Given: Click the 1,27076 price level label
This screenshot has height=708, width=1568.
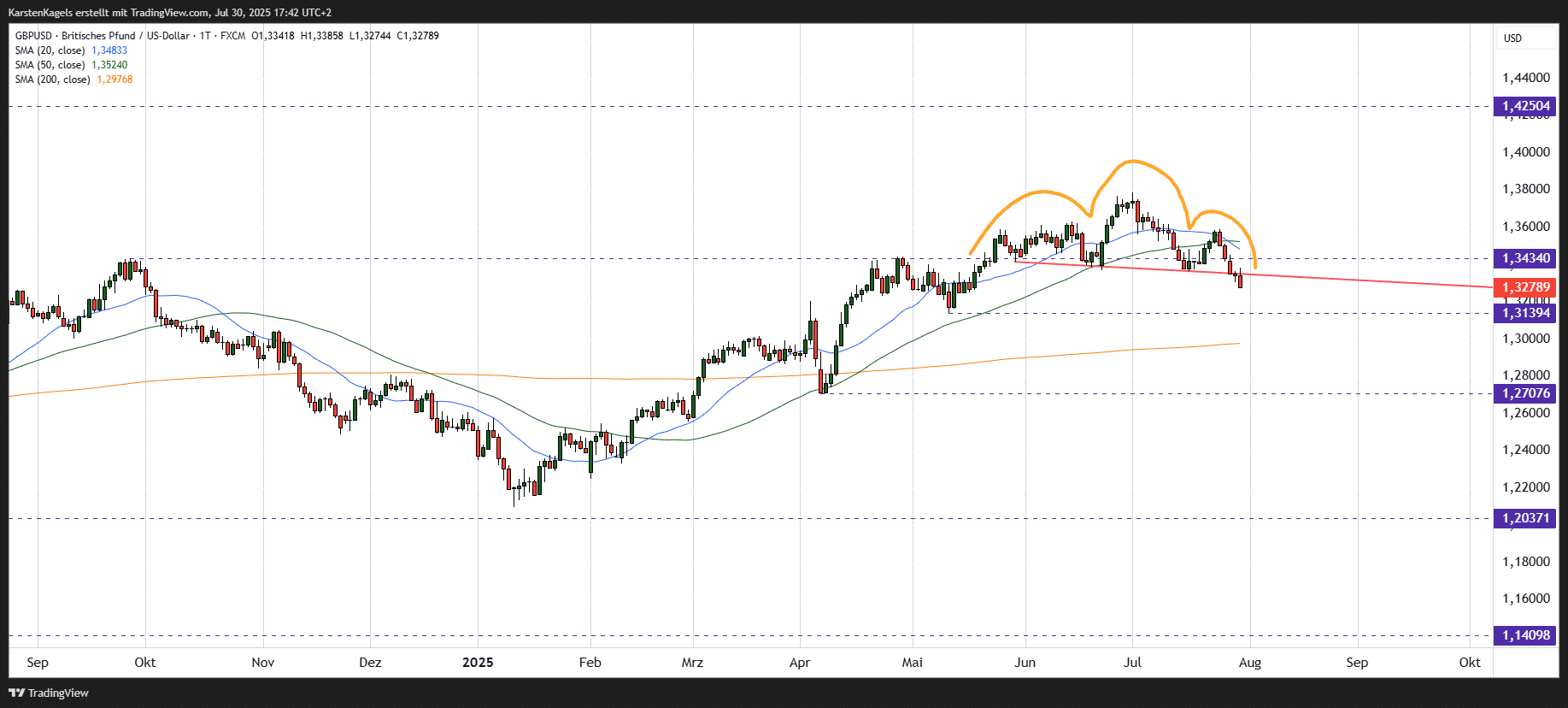Looking at the screenshot, I should tap(1525, 393).
